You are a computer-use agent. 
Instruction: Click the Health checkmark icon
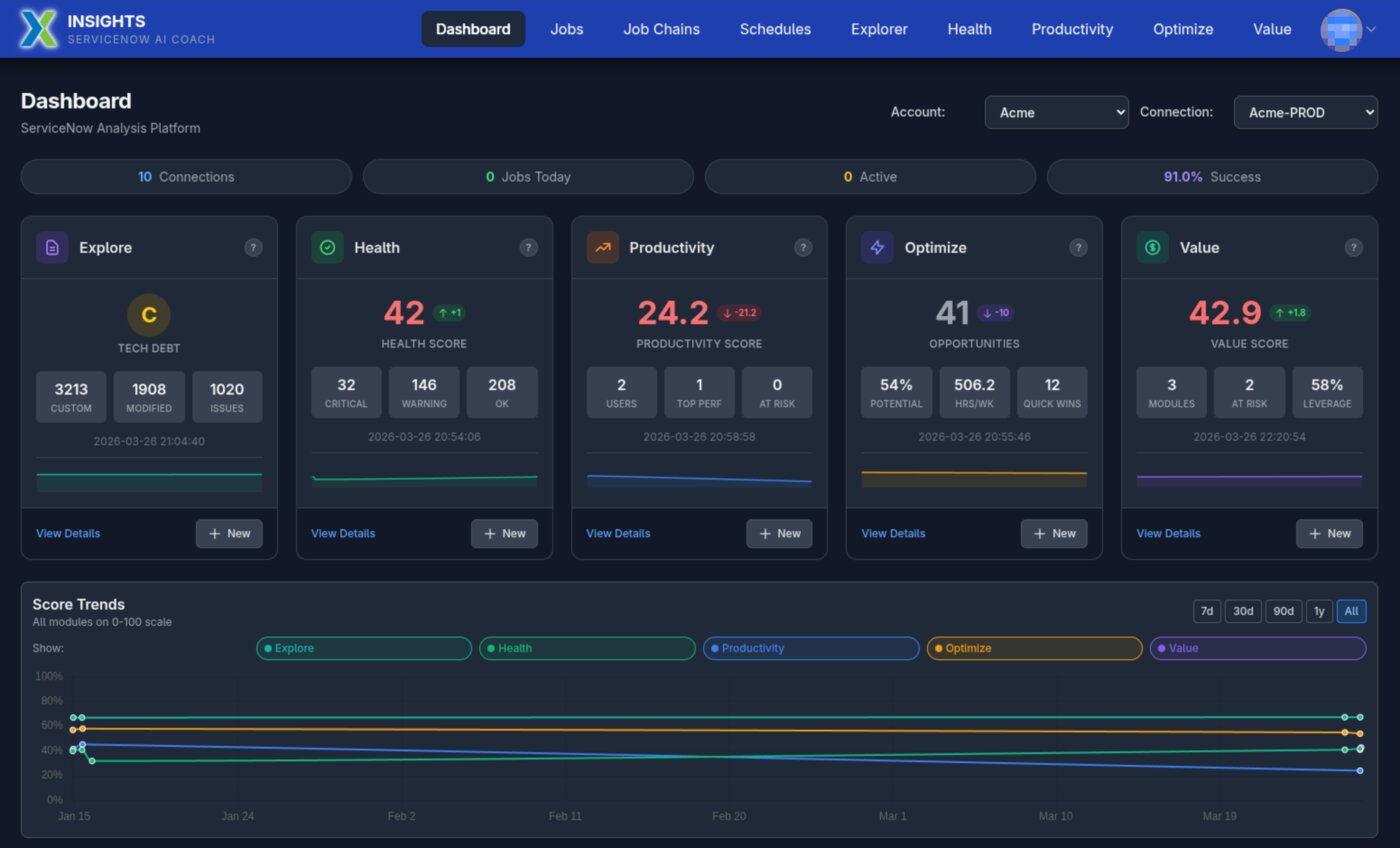coord(327,247)
